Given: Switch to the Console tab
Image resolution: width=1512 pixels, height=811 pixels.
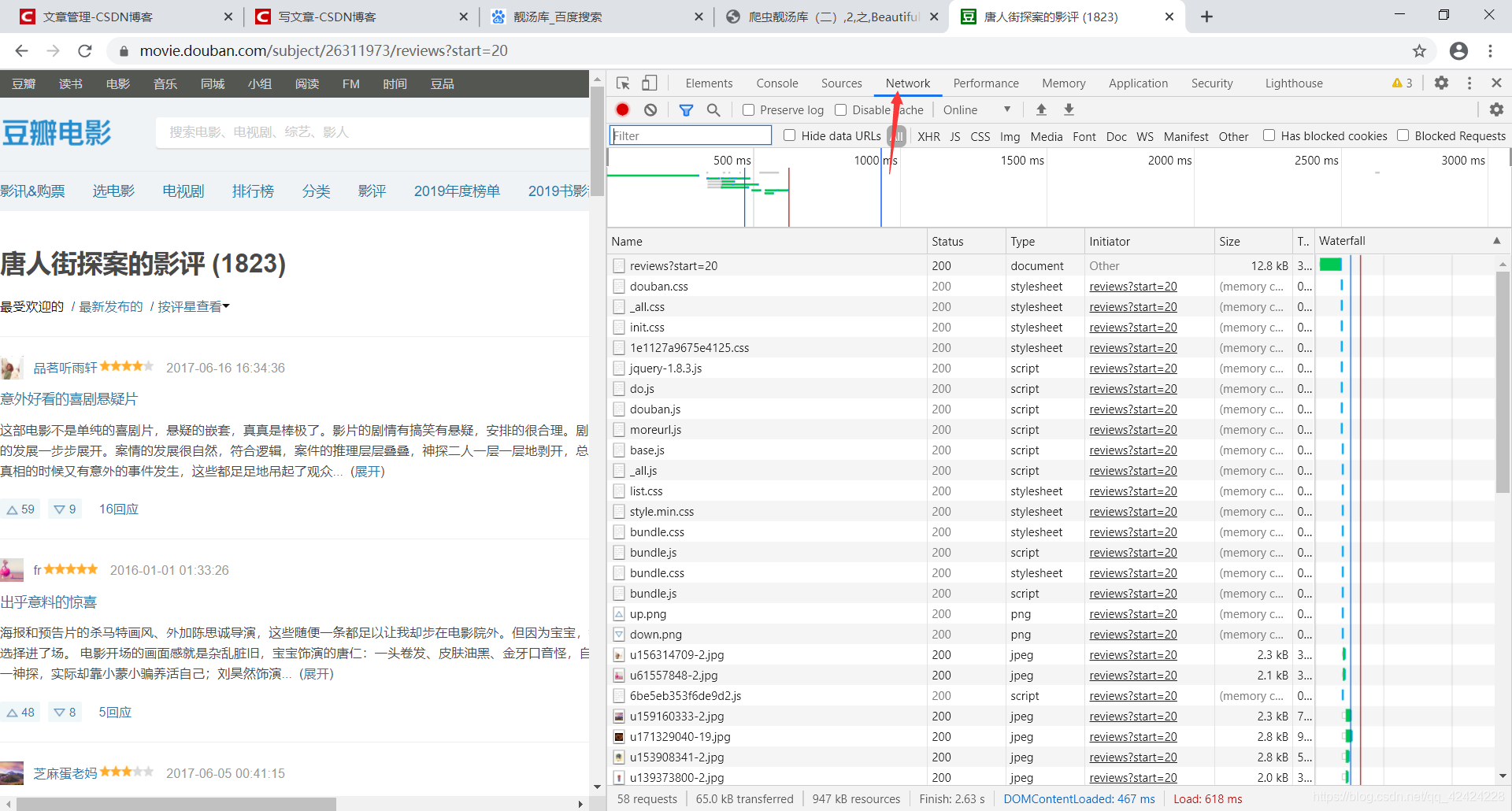Looking at the screenshot, I should 777,83.
